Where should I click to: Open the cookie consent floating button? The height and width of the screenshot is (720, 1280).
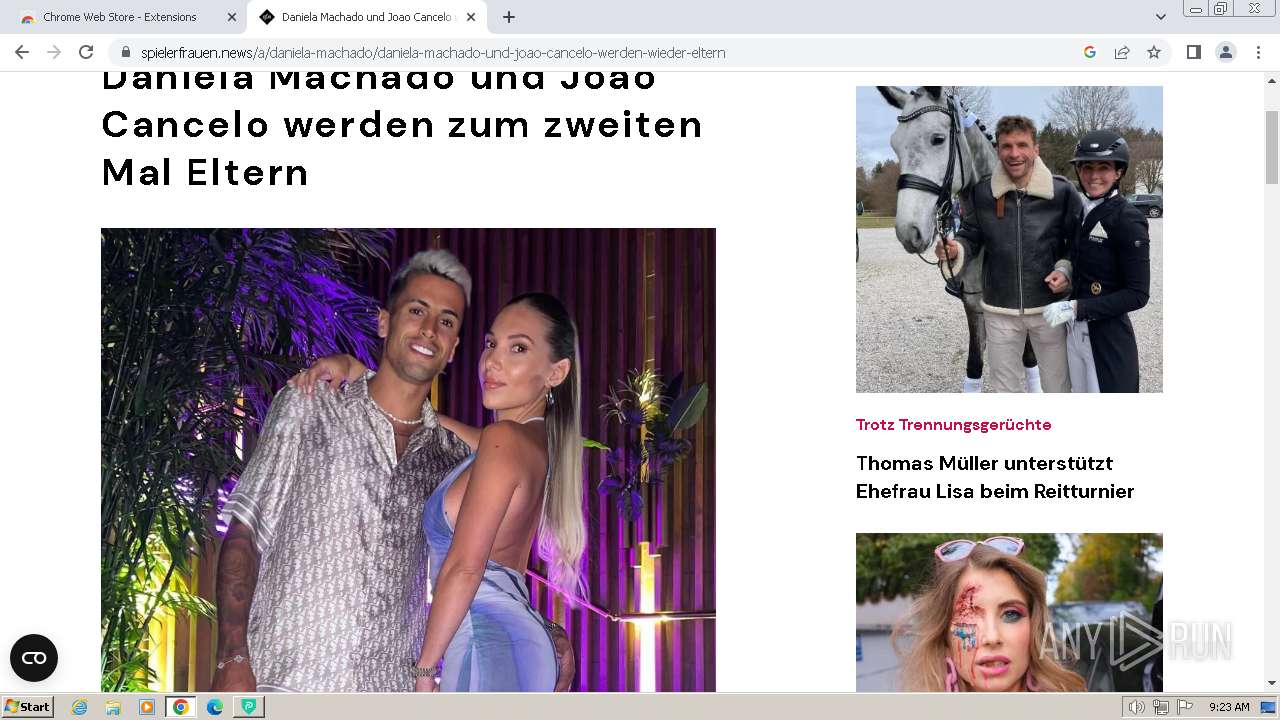click(x=34, y=658)
